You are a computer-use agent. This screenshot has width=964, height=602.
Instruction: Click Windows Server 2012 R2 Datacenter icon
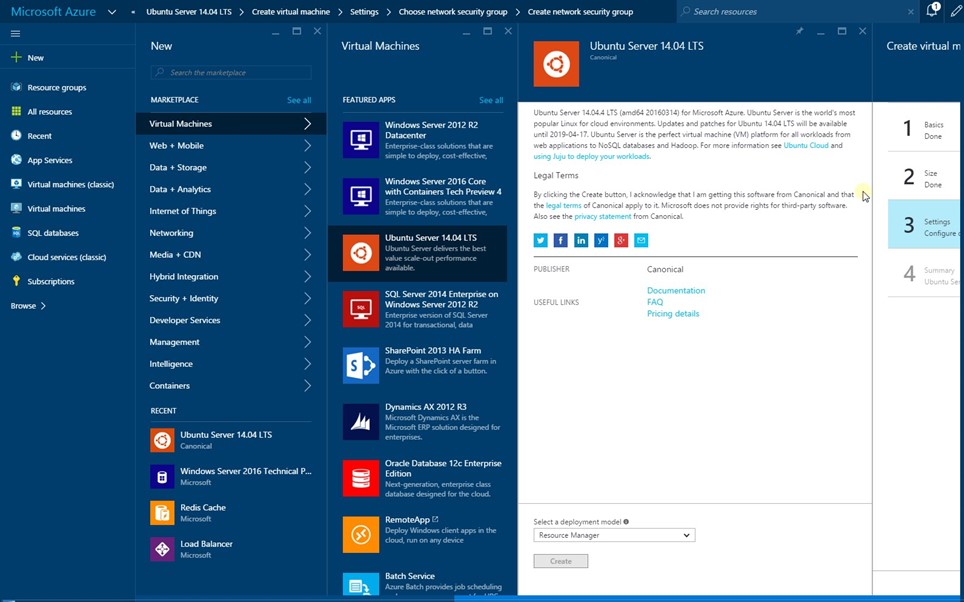click(x=361, y=140)
